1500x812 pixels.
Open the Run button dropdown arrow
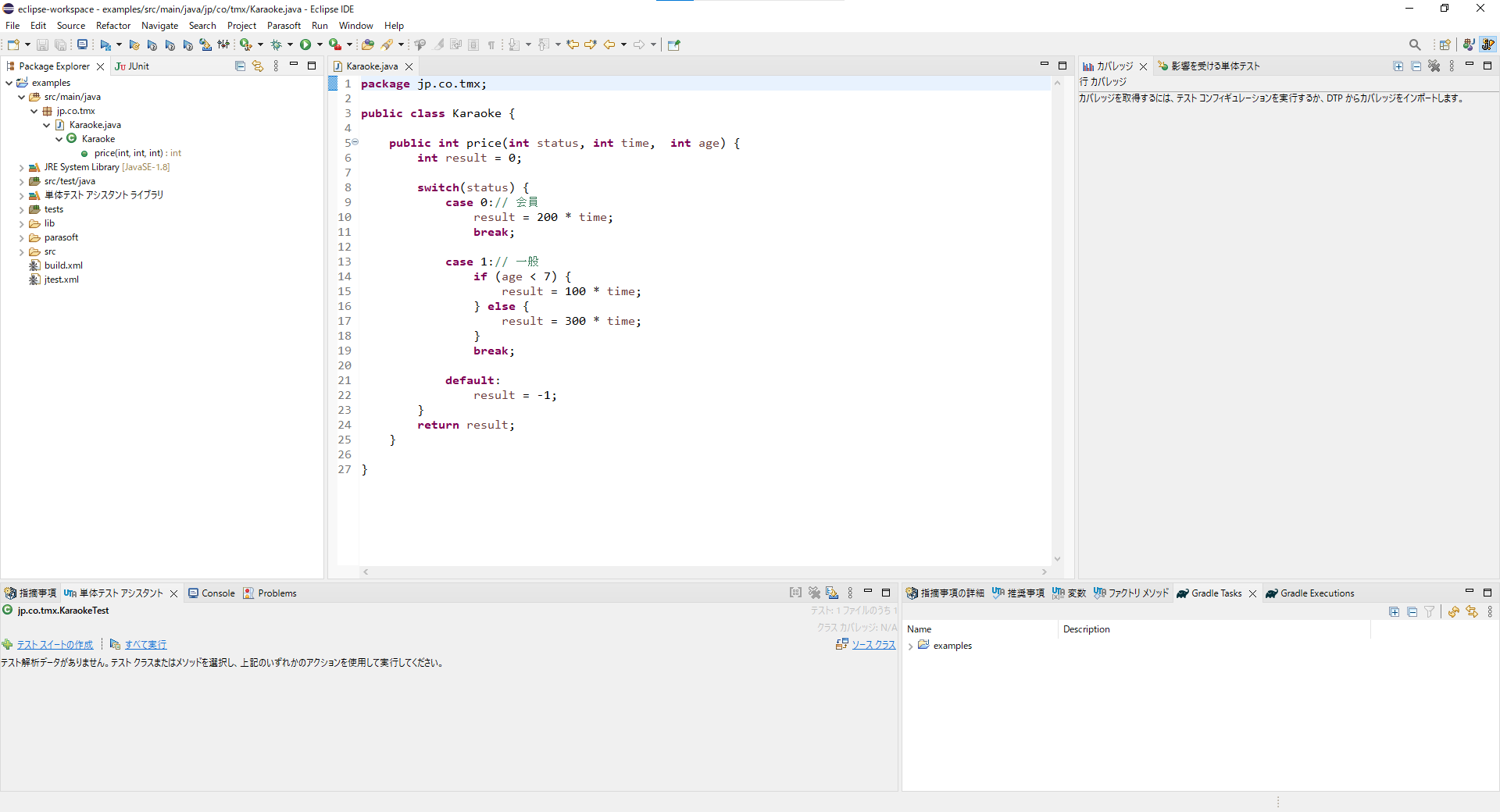320,45
